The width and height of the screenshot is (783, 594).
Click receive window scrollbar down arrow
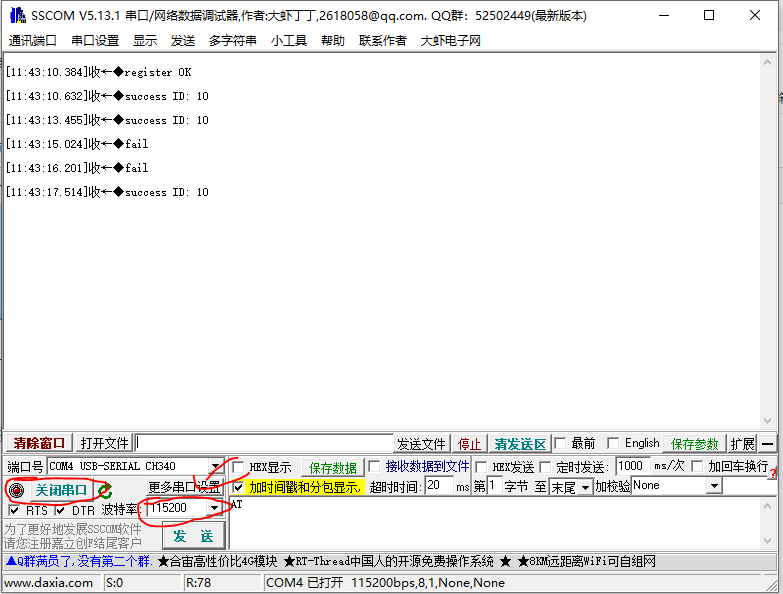(768, 421)
